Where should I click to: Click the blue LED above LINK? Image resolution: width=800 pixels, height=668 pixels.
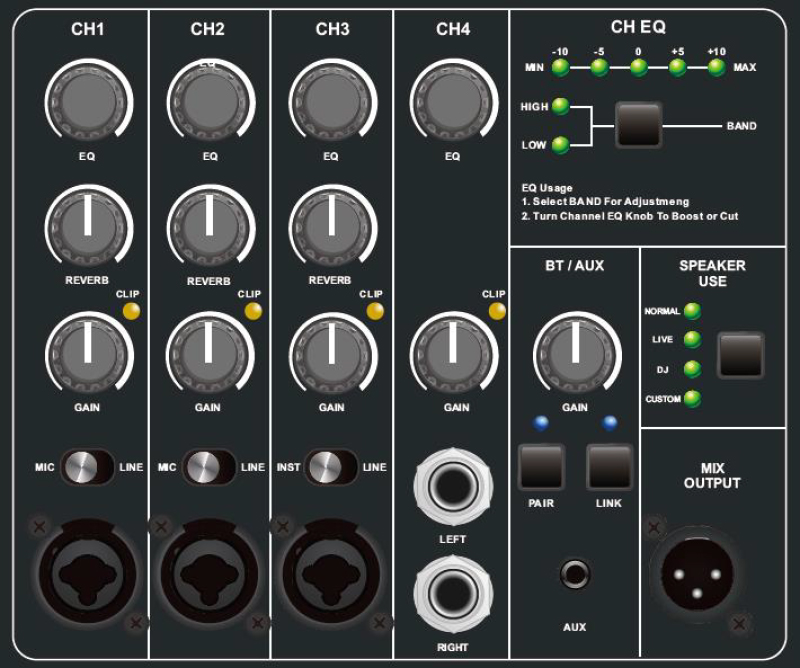click(x=610, y=423)
